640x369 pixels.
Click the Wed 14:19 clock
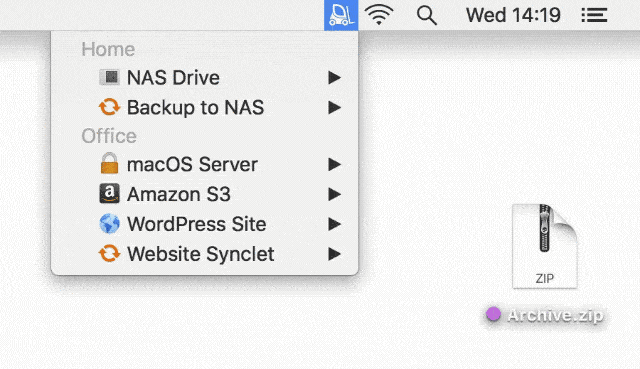pos(513,16)
